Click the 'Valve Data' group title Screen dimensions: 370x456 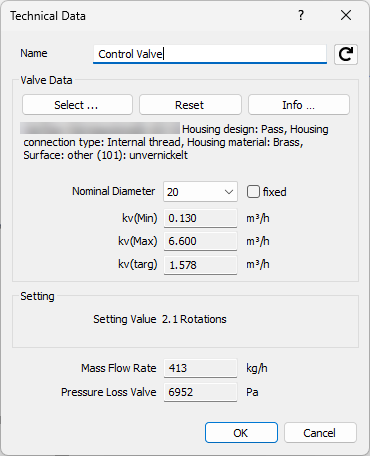pos(46,80)
